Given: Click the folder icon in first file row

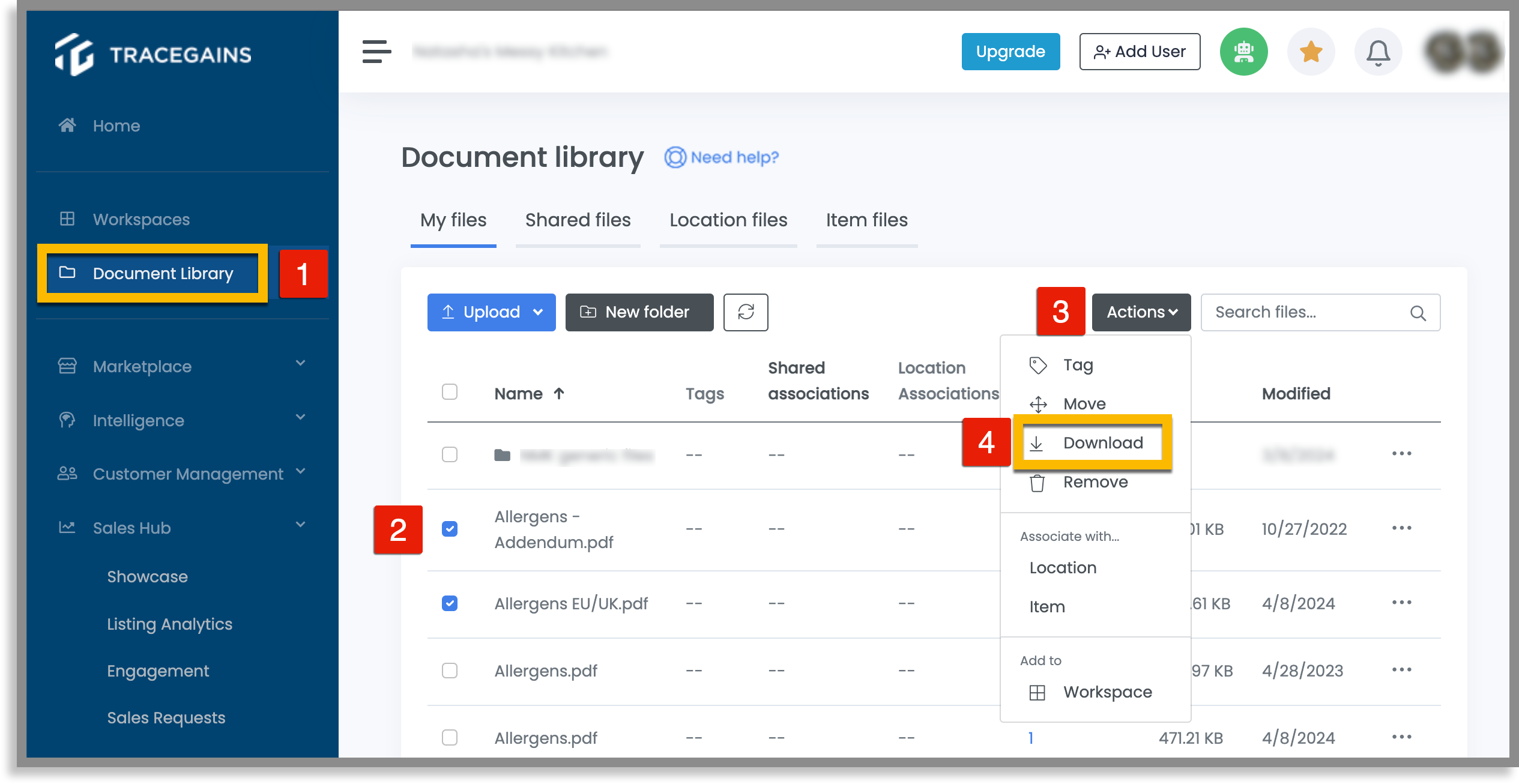Looking at the screenshot, I should click(x=502, y=455).
